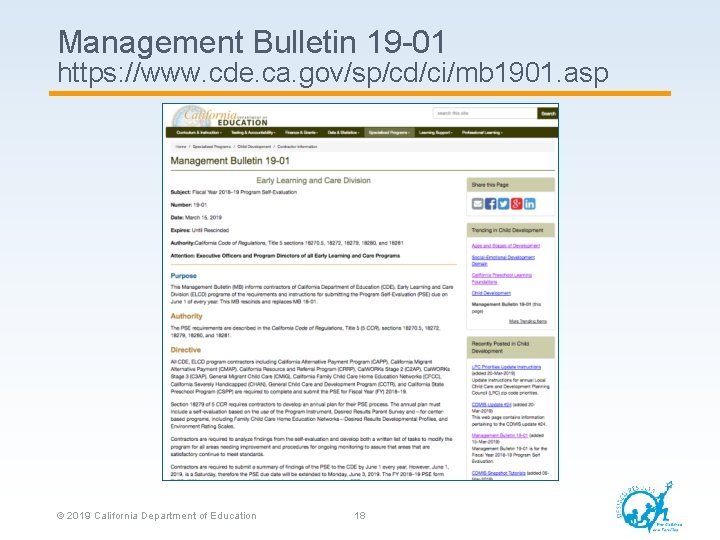Open LPC Priorities Update Instructions link
720x540 pixels.
pos(506,367)
